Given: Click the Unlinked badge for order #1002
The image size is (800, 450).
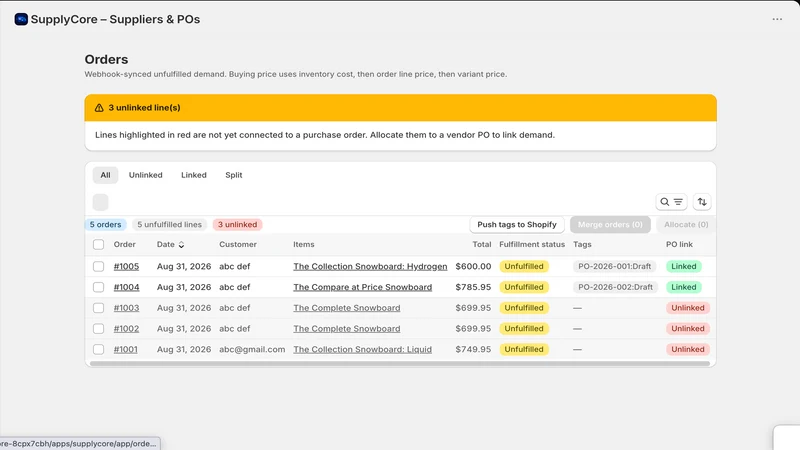Looking at the screenshot, I should pyautogui.click(x=688, y=329).
